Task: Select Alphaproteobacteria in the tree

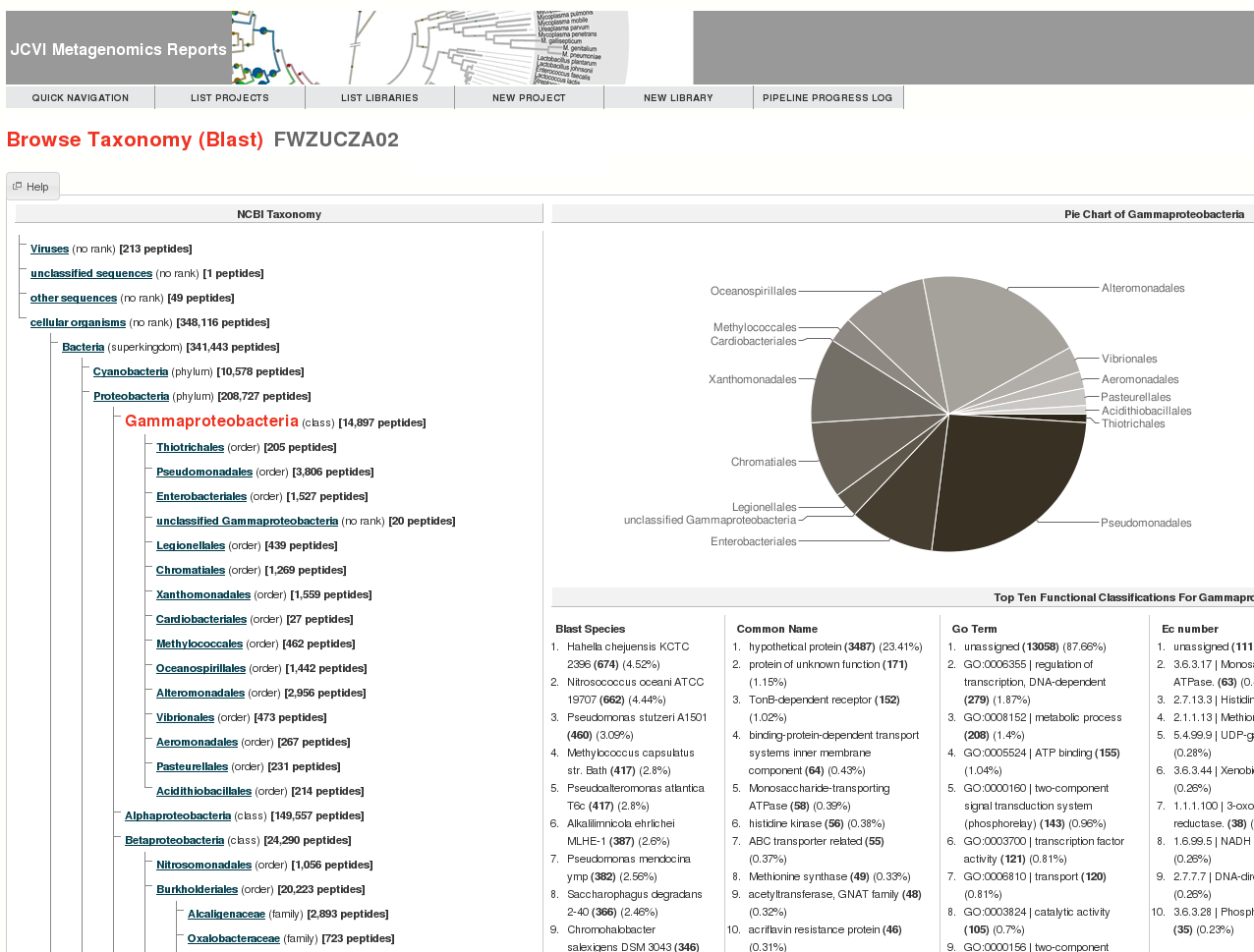Action: pos(177,814)
